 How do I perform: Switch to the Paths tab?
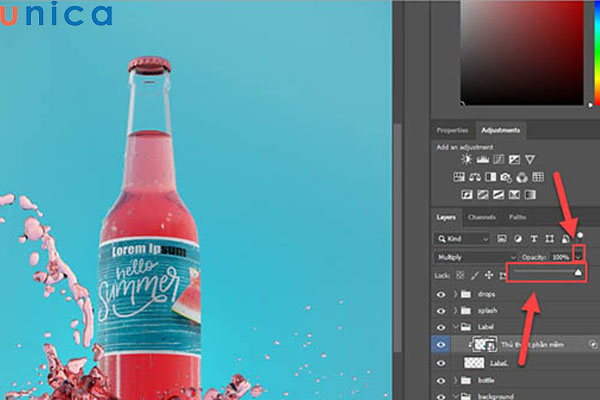click(x=517, y=217)
